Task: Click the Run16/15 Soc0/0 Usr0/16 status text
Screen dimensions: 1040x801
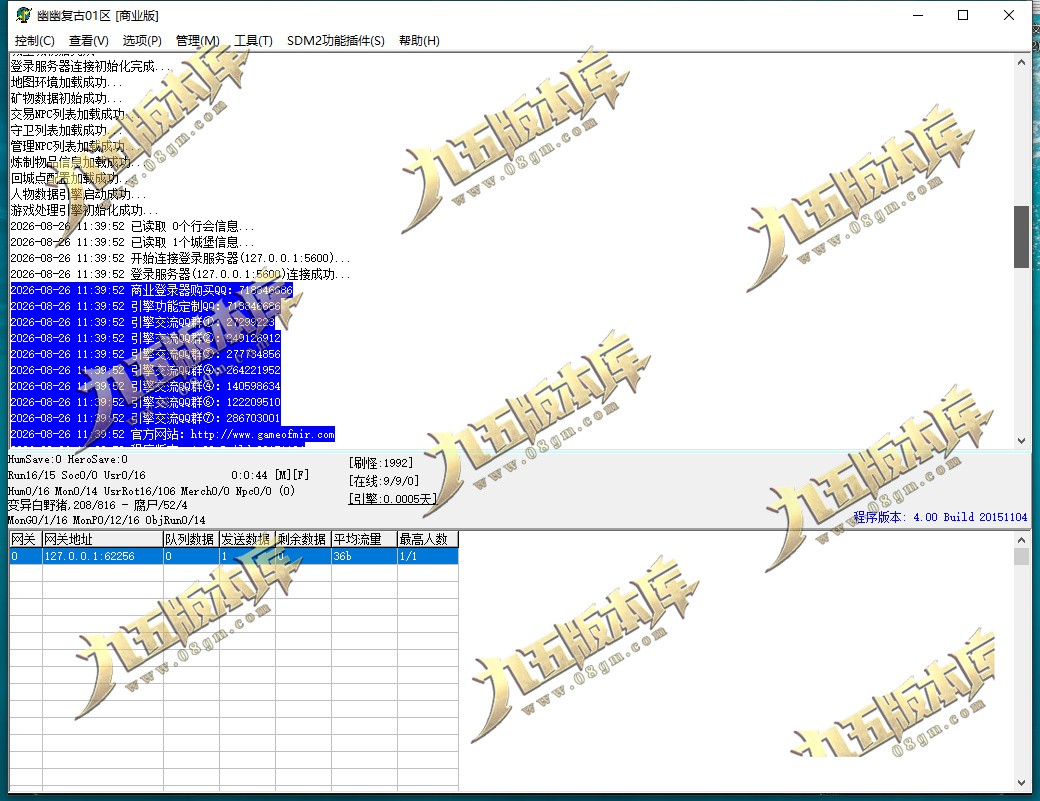Action: 76,475
